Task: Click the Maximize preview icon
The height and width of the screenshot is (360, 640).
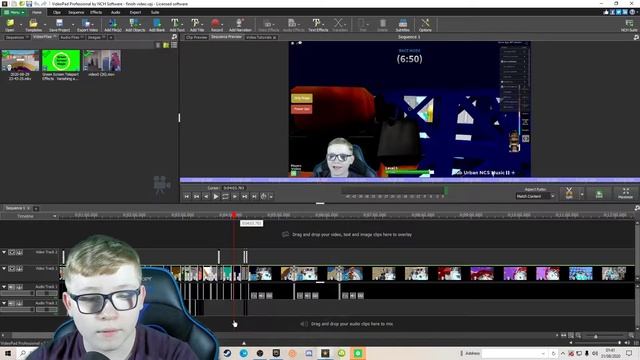Action: click(625, 193)
